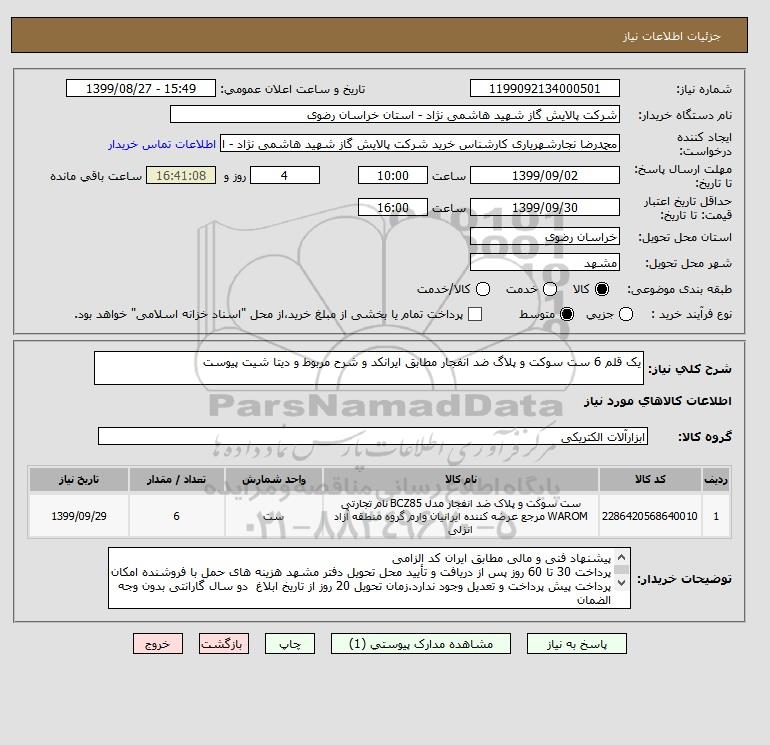Open مشاهده مدارک پیوستی (1) attachments
Image resolution: width=770 pixels, height=745 pixels.
pyautogui.click(x=421, y=644)
